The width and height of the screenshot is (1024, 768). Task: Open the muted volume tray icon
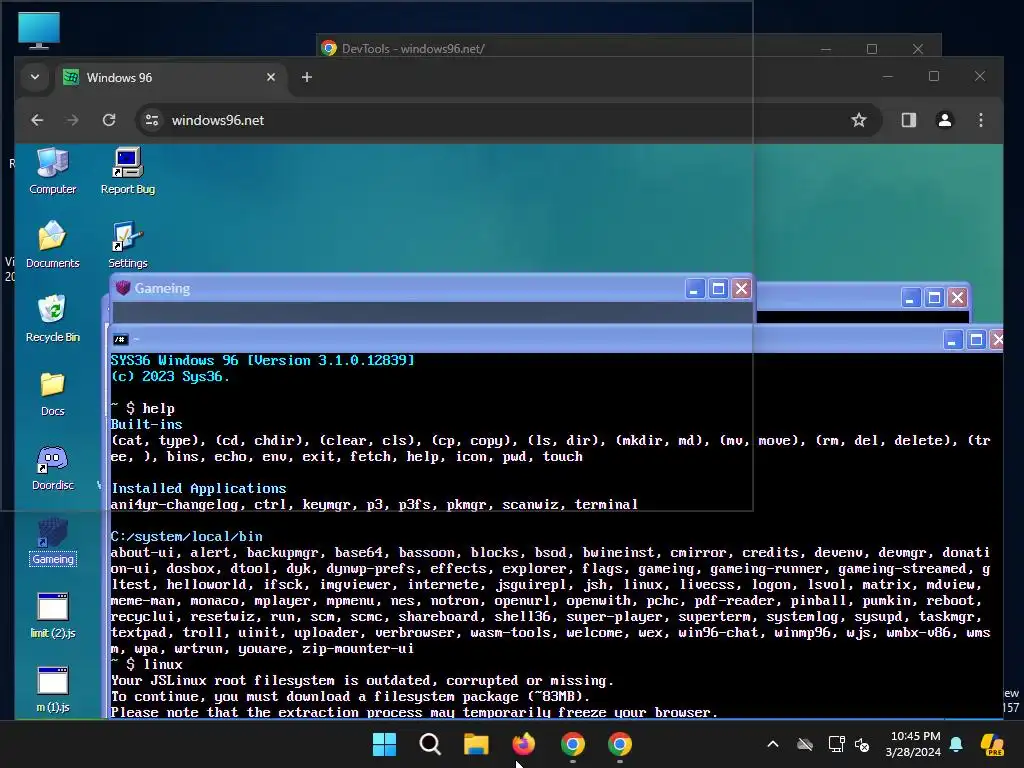point(862,744)
